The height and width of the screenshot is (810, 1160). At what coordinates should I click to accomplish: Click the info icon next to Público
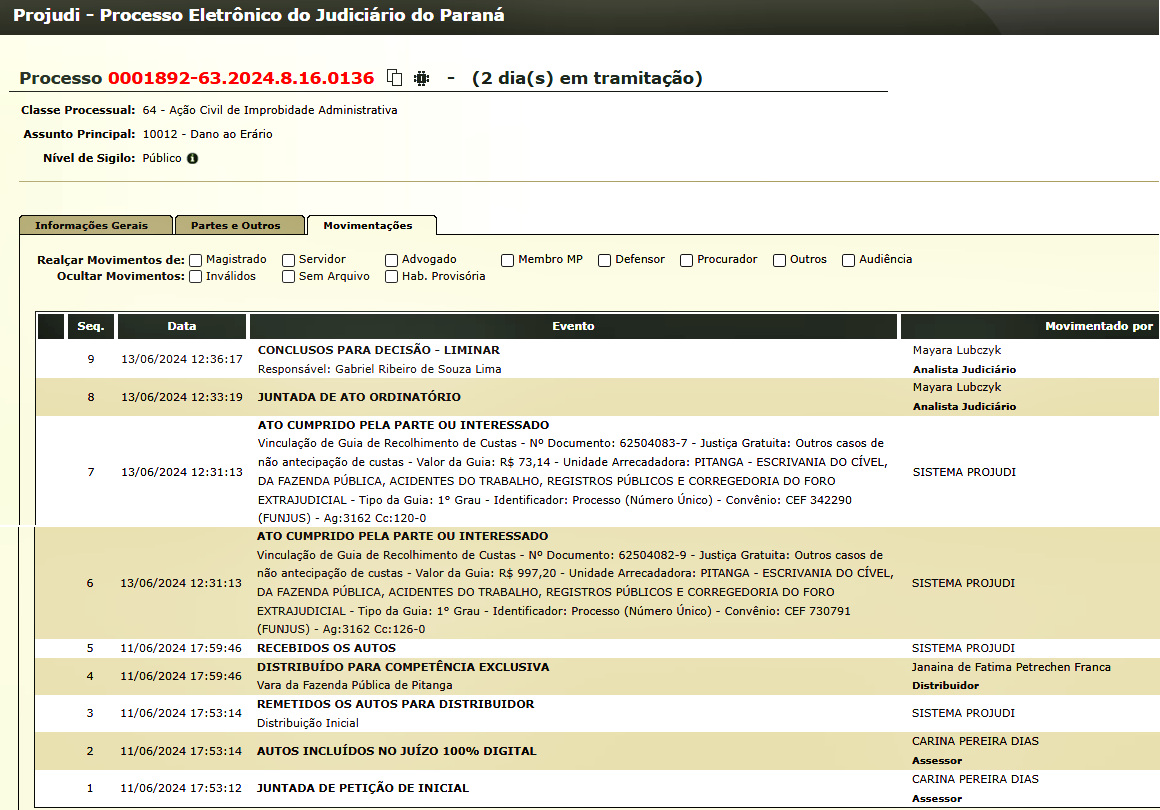tap(193, 158)
